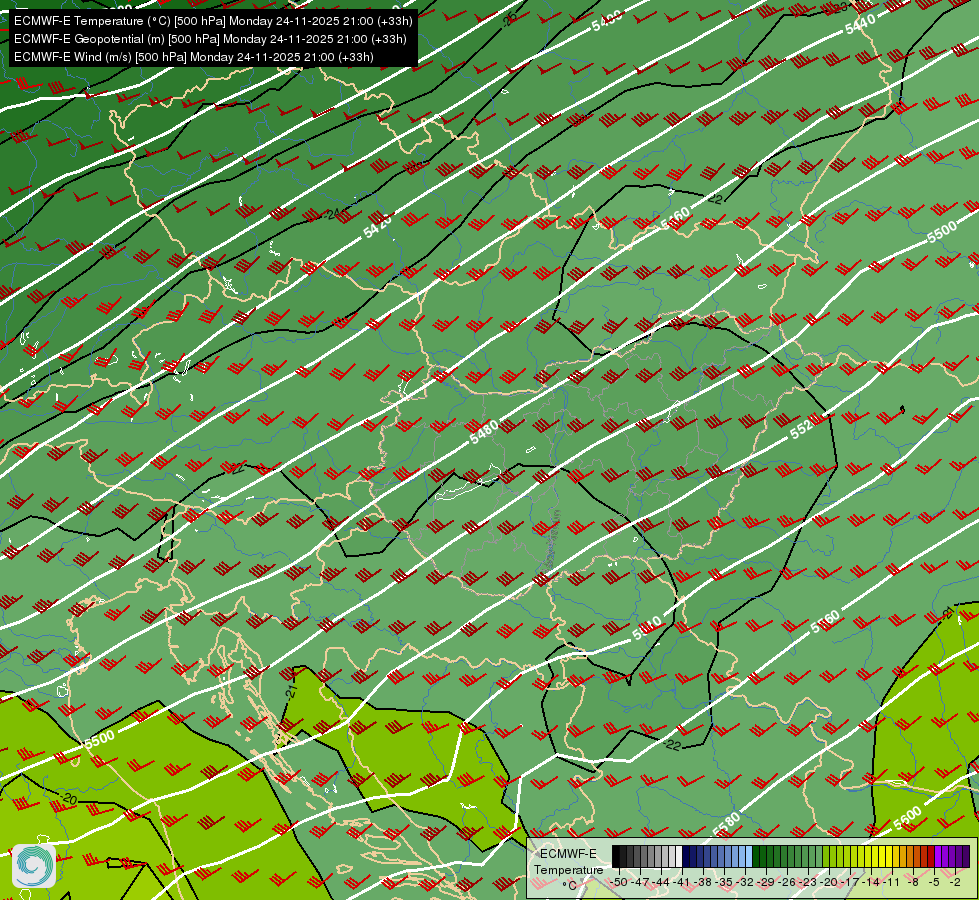The width and height of the screenshot is (979, 900).
Task: Click the 5420 geopotential contour label
Action: pos(378,225)
